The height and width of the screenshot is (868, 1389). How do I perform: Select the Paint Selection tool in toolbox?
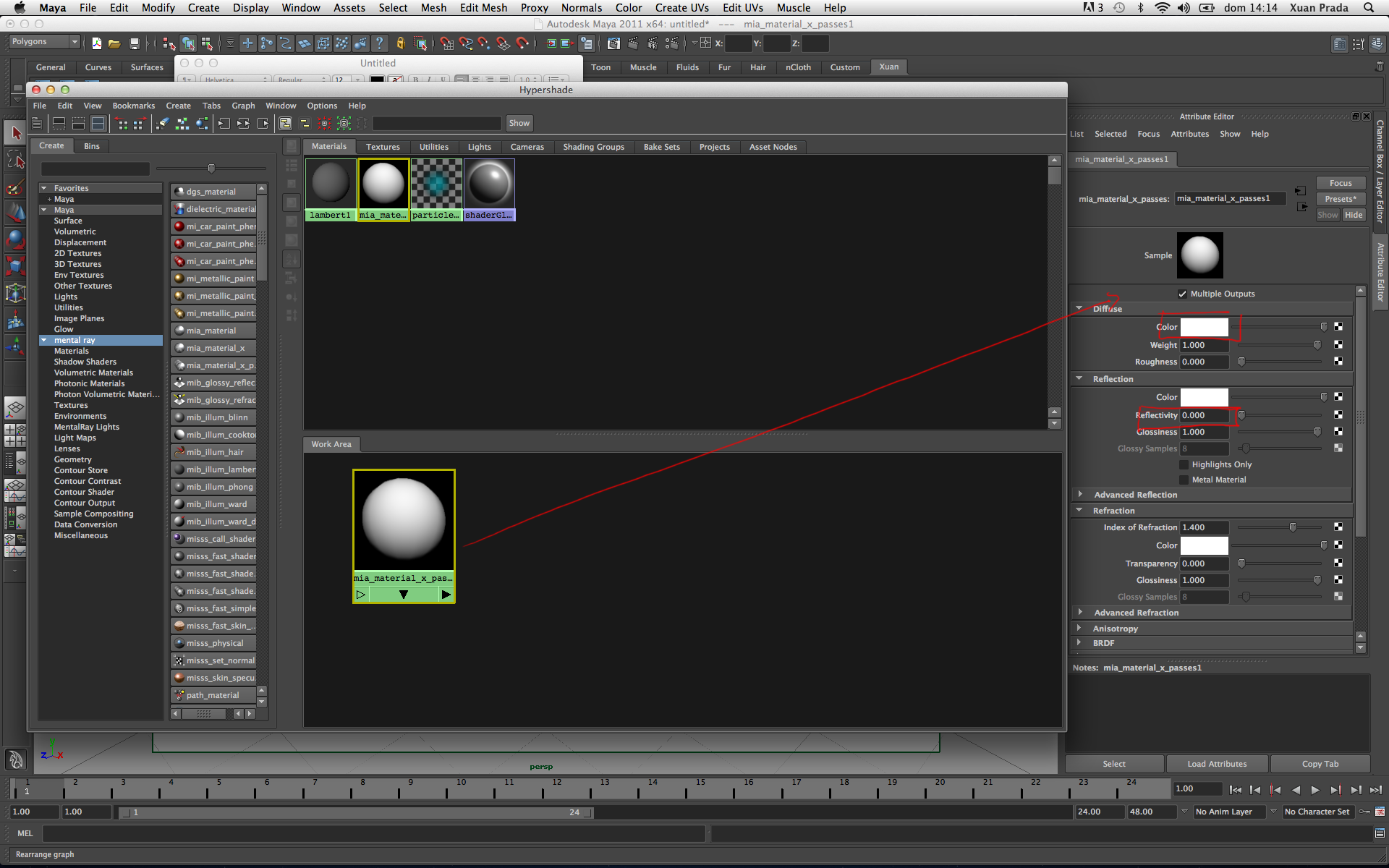click(x=15, y=187)
